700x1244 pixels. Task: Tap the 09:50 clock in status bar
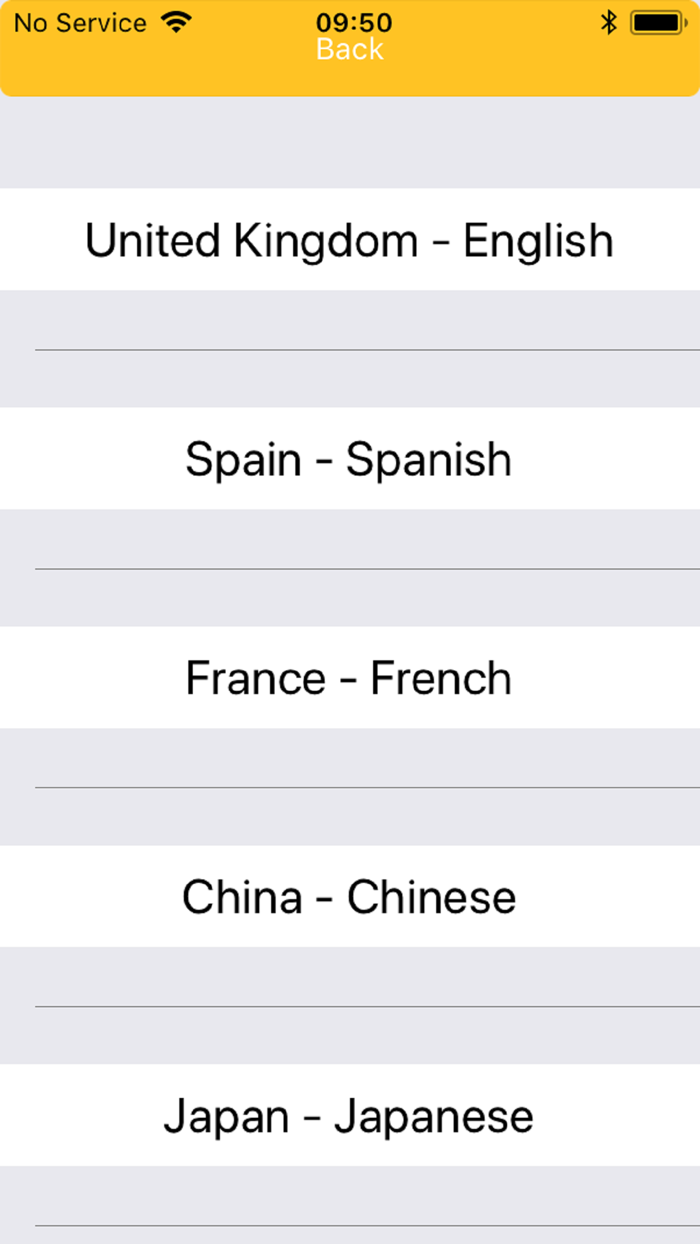[354, 22]
